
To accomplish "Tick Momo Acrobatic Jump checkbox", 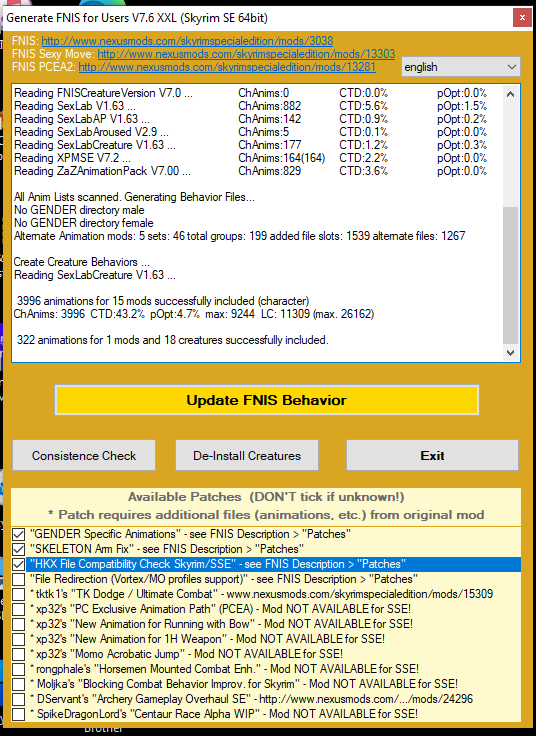I will [x=19, y=654].
